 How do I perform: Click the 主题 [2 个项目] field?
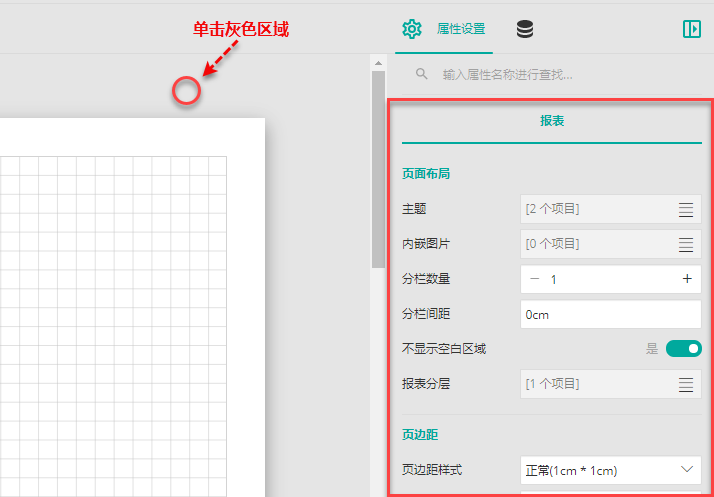(x=595, y=209)
